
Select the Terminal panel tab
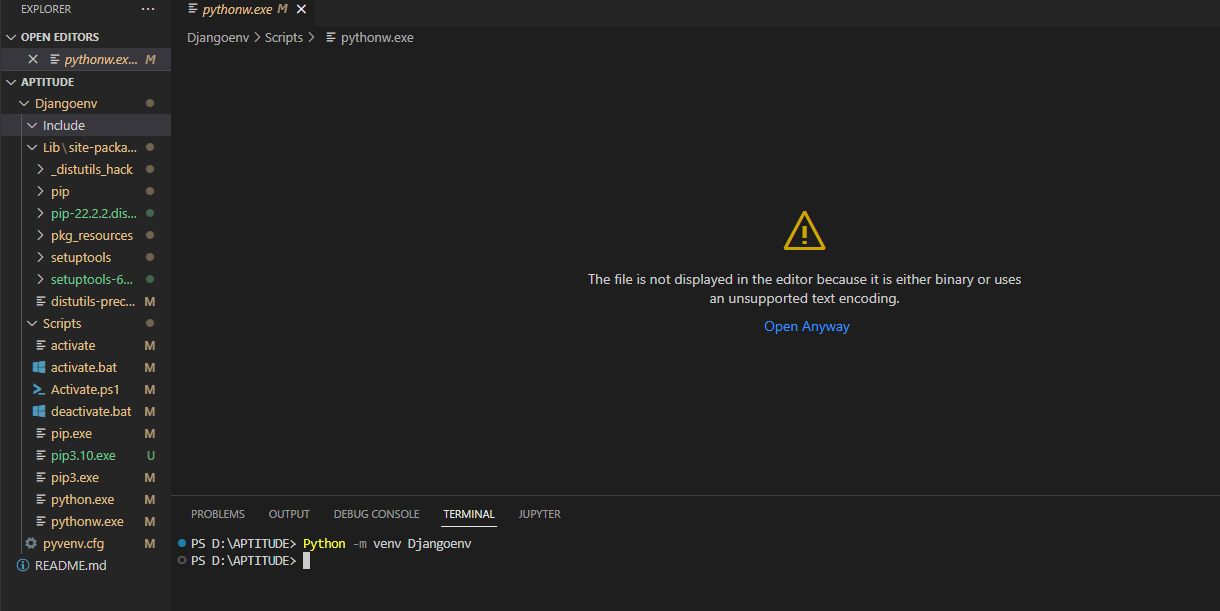click(x=469, y=514)
